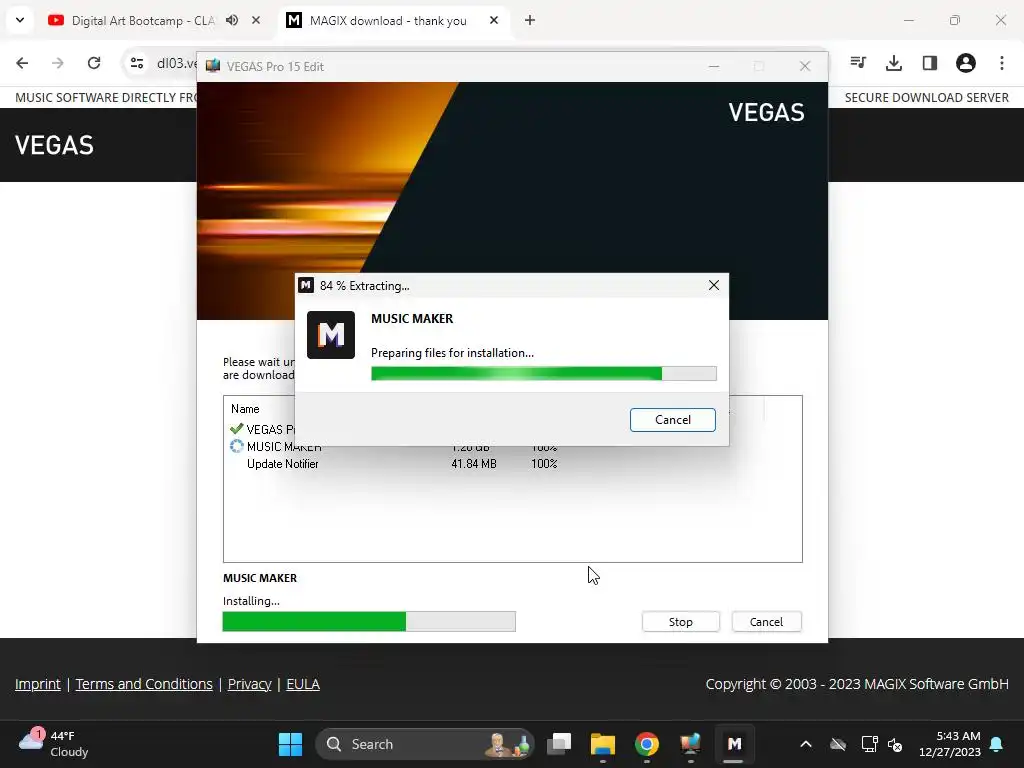Viewport: 1024px width, 768px height.
Task: Click the extraction progress bar
Action: pos(543,374)
